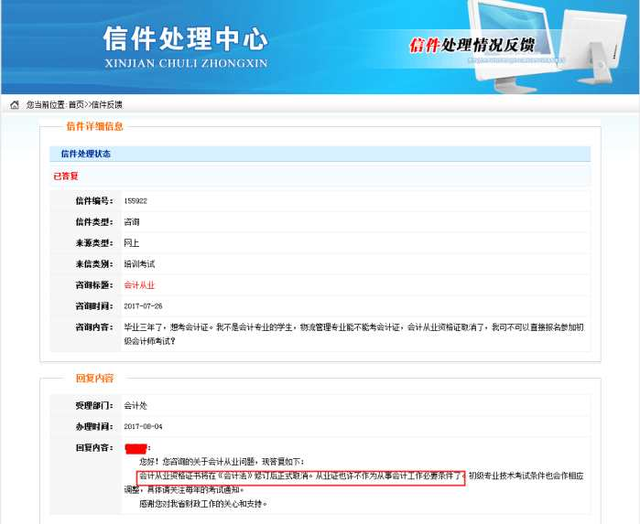Click the red redacted name in reply
The width and height of the screenshot is (640, 524).
coord(136,447)
